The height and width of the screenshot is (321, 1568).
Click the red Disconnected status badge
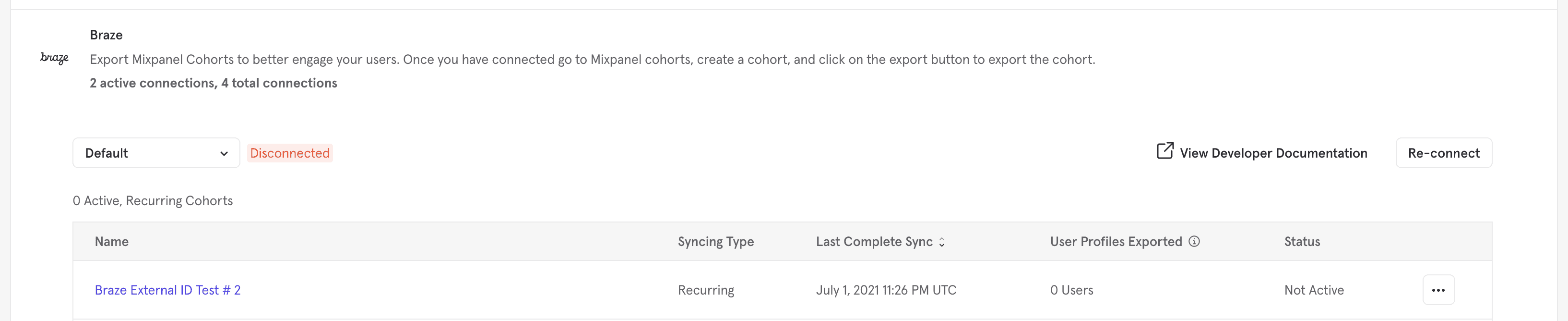290,153
